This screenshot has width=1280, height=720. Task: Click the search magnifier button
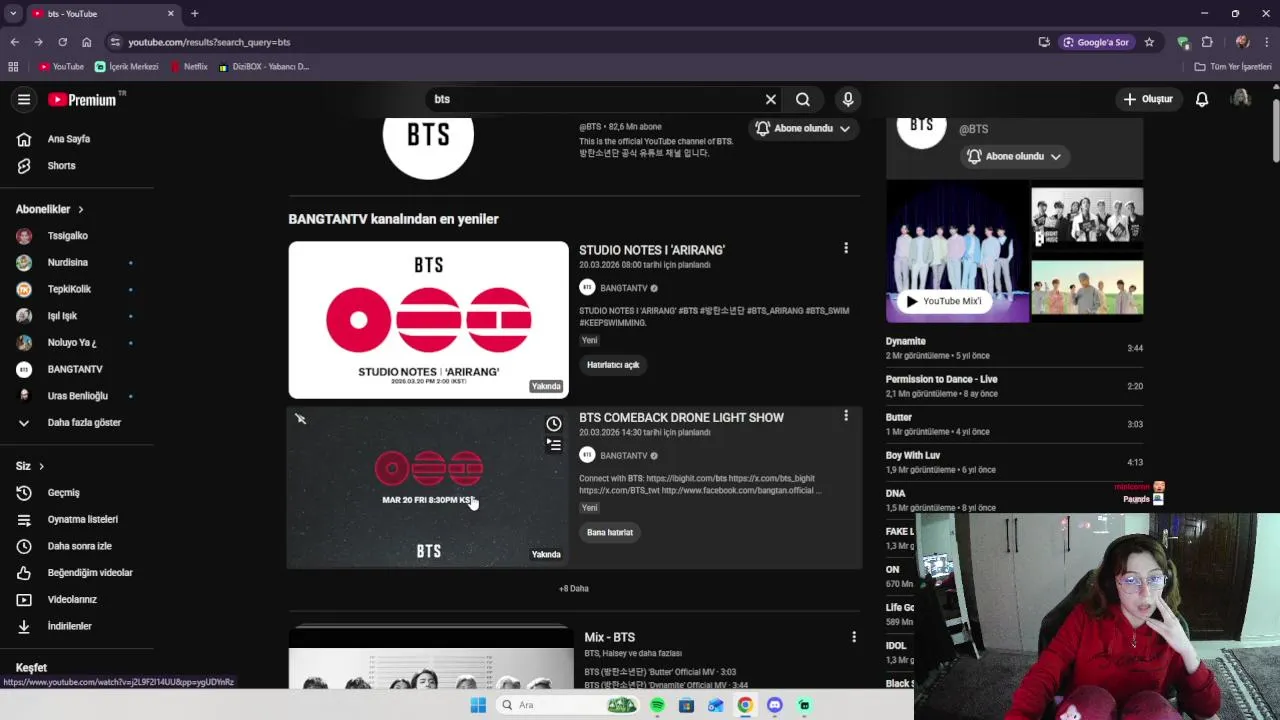coord(803,99)
